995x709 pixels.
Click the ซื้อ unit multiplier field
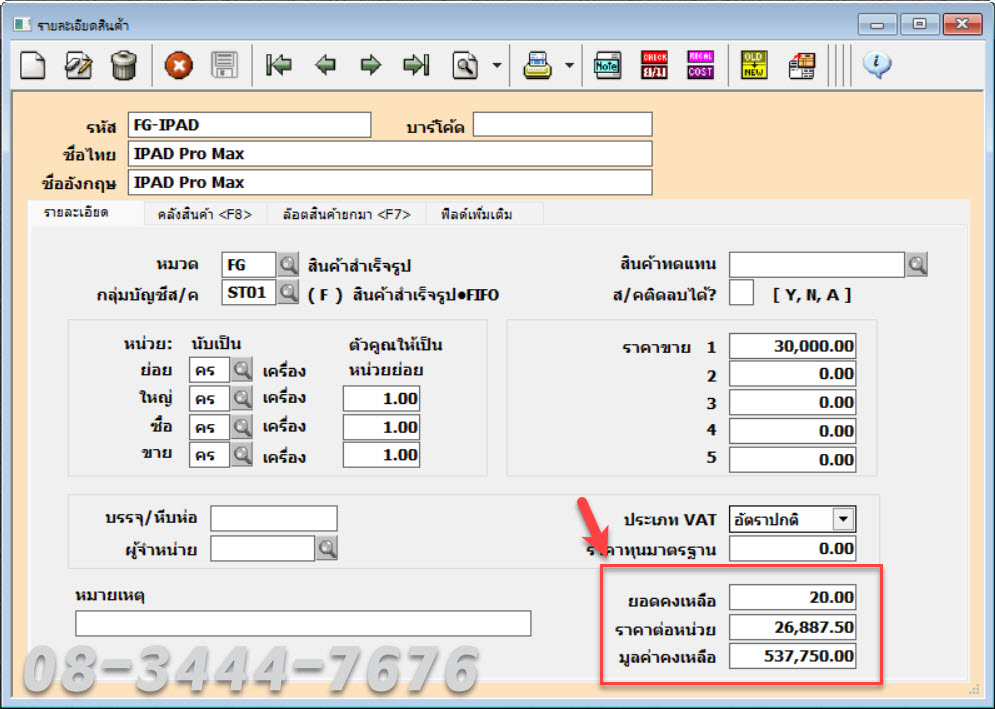point(381,427)
